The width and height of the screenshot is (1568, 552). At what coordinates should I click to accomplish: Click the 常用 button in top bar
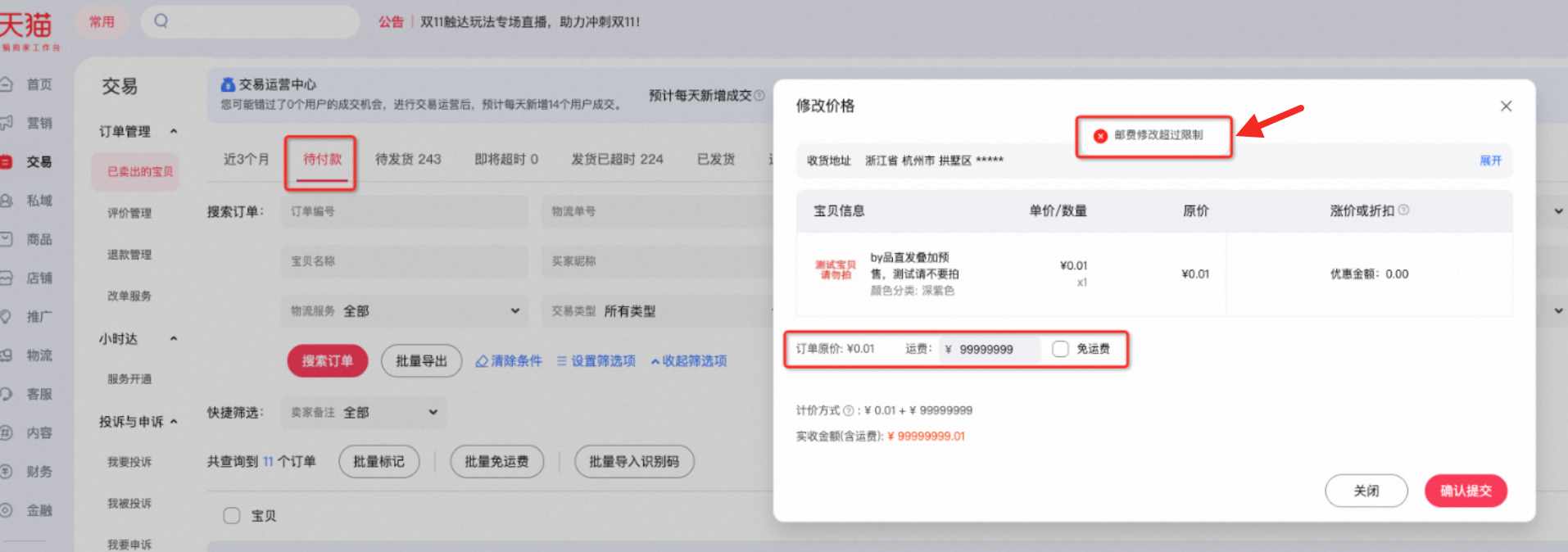(102, 21)
